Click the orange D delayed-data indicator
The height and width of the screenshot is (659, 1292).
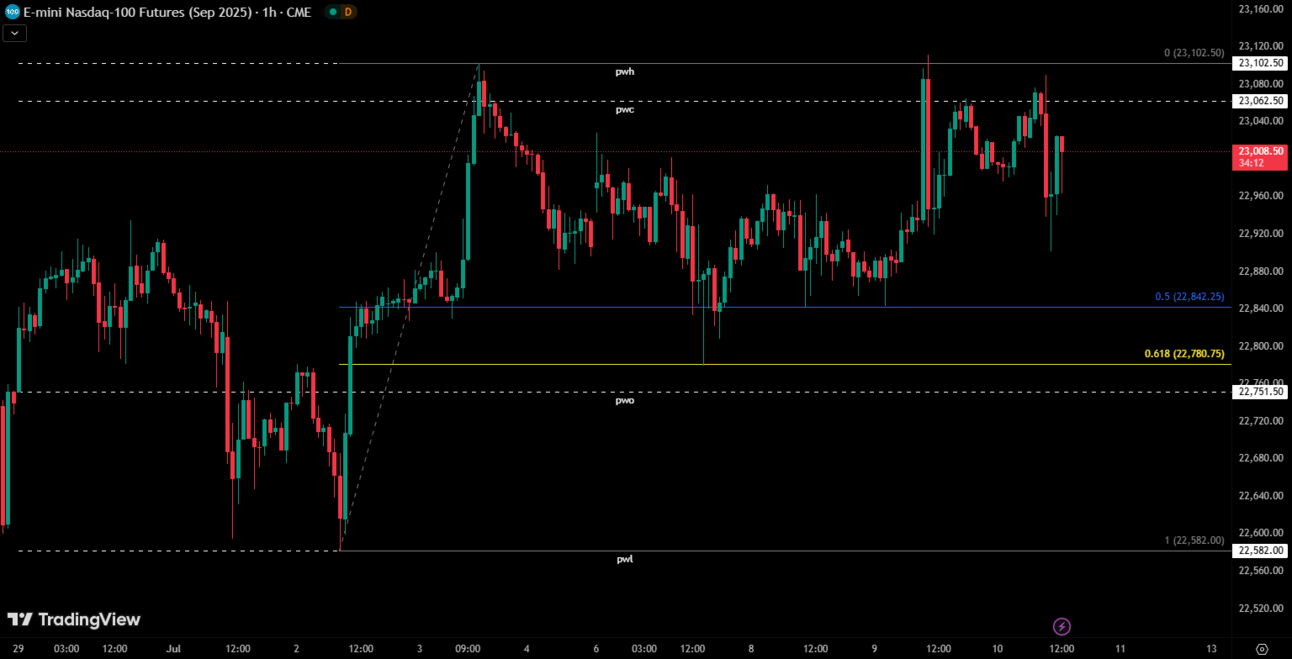(347, 12)
